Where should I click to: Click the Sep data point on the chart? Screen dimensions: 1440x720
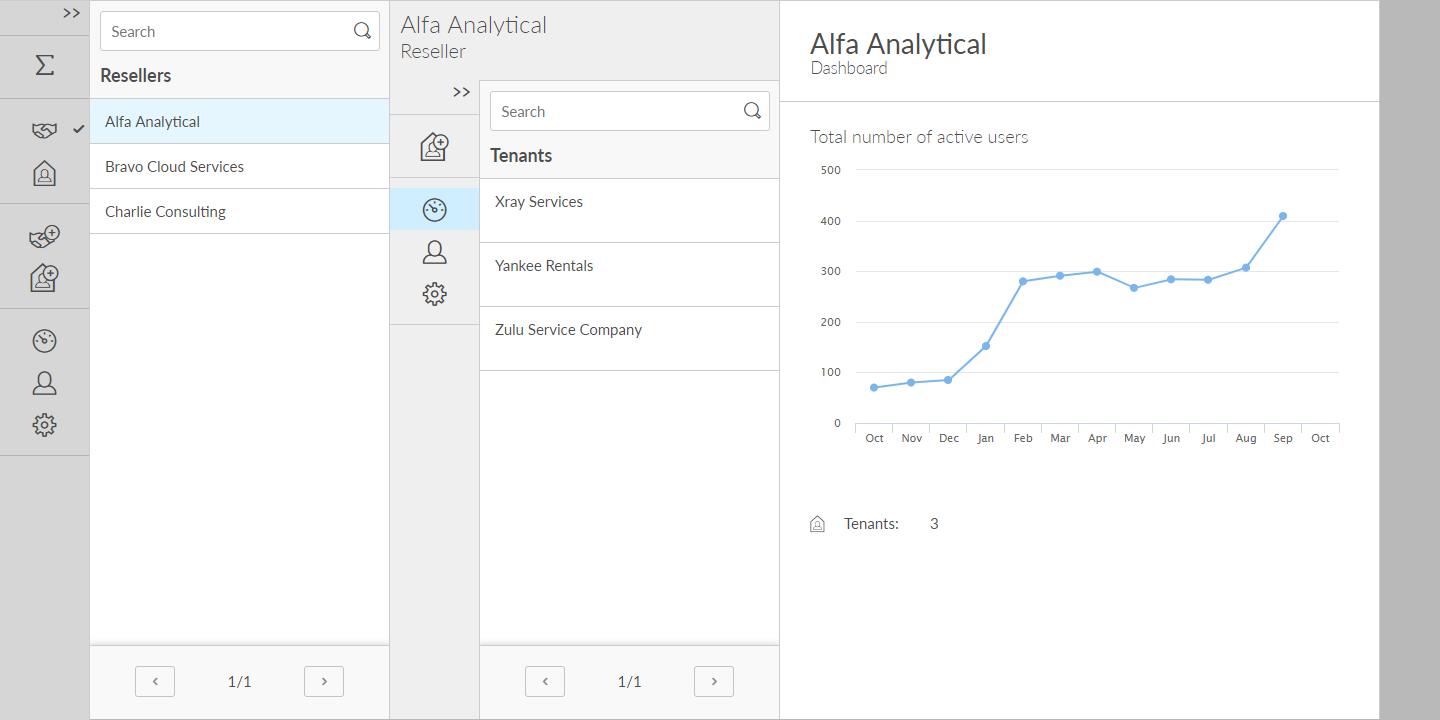pyautogui.click(x=1283, y=216)
